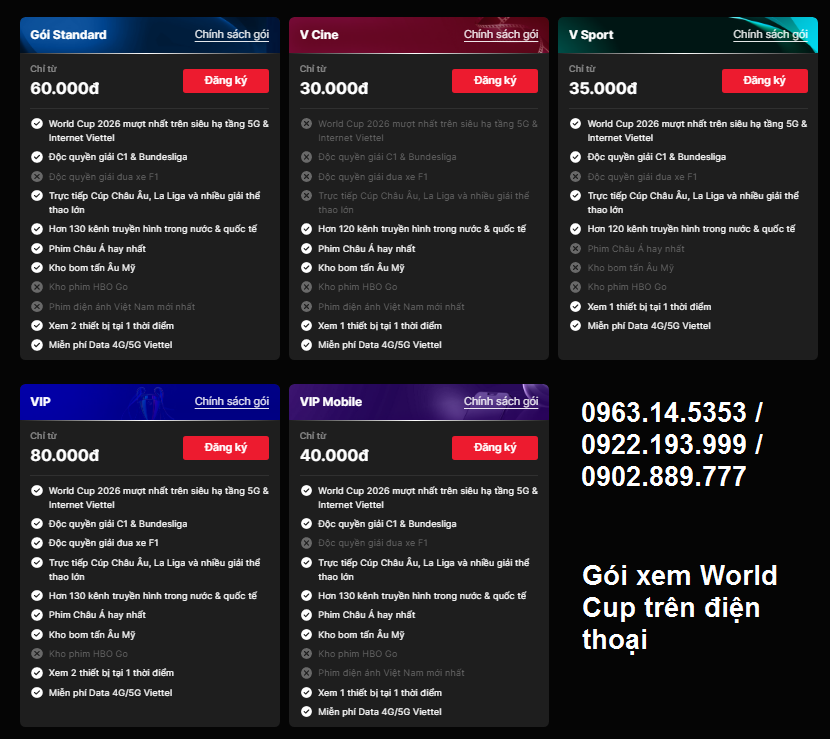Click check icon beside Kho bom tấn Âu Mỹ in V Cine

[x=306, y=267]
